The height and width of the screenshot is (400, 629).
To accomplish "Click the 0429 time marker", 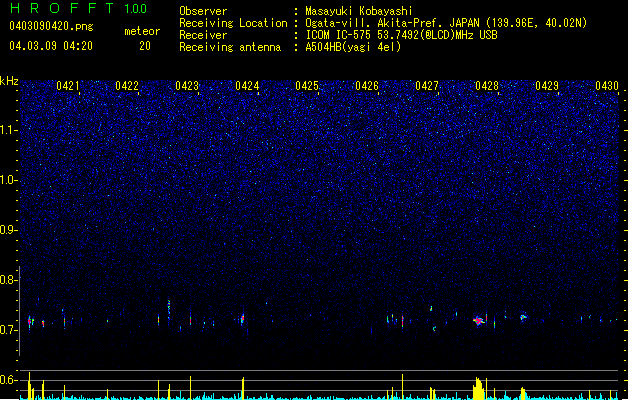I will (x=547, y=86).
